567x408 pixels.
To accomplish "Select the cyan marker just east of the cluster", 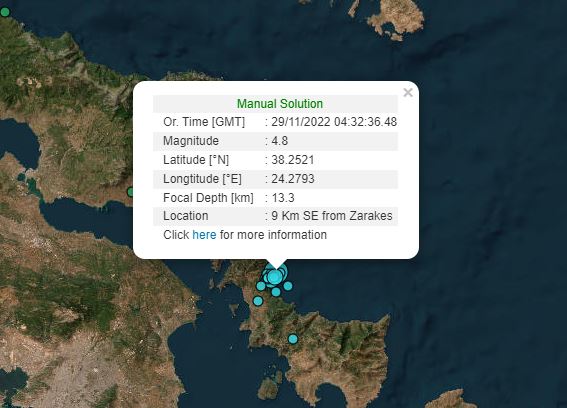I will (288, 286).
